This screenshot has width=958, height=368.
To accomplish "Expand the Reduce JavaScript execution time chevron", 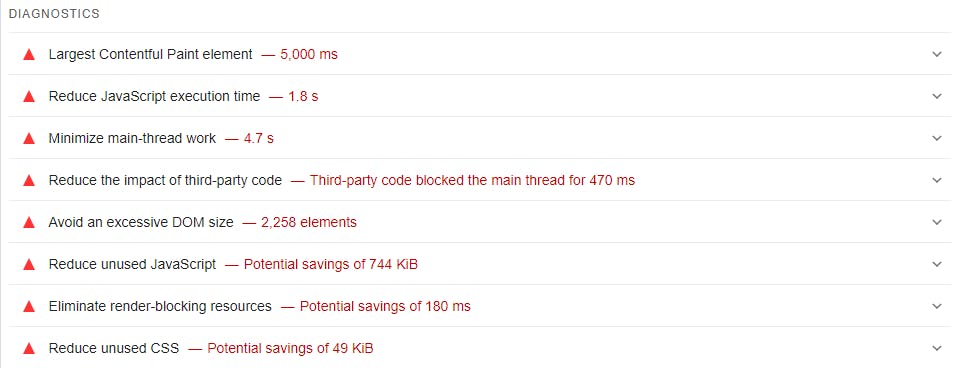I will 937,97.
